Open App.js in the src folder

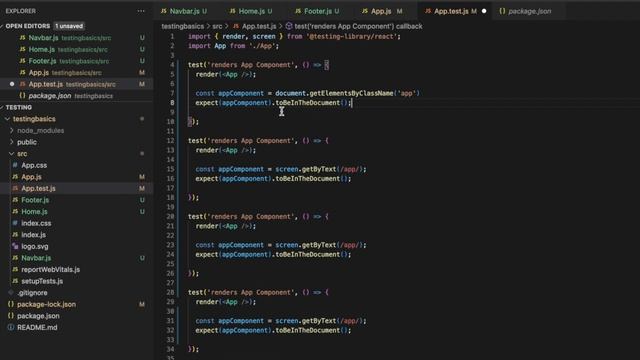click(31, 177)
